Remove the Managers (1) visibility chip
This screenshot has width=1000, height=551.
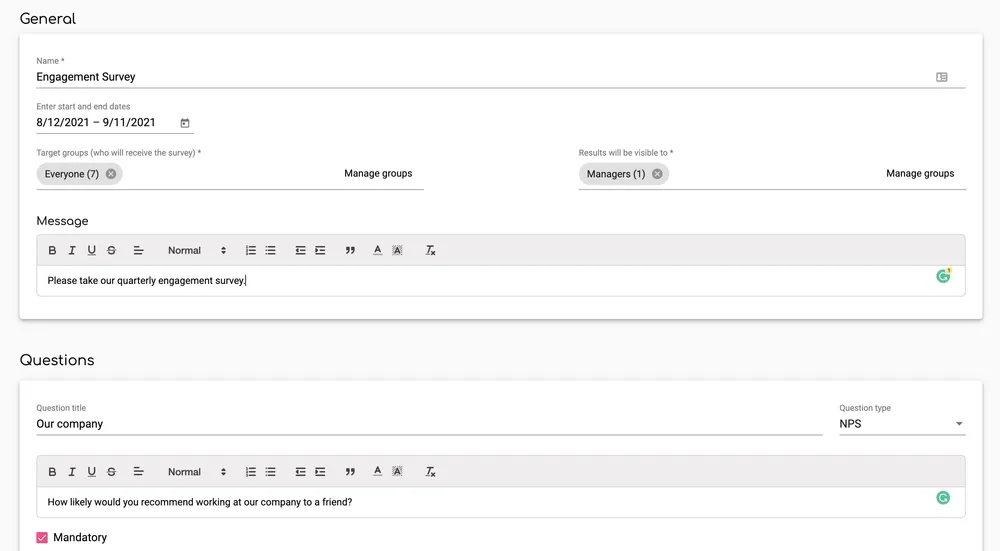coord(657,174)
